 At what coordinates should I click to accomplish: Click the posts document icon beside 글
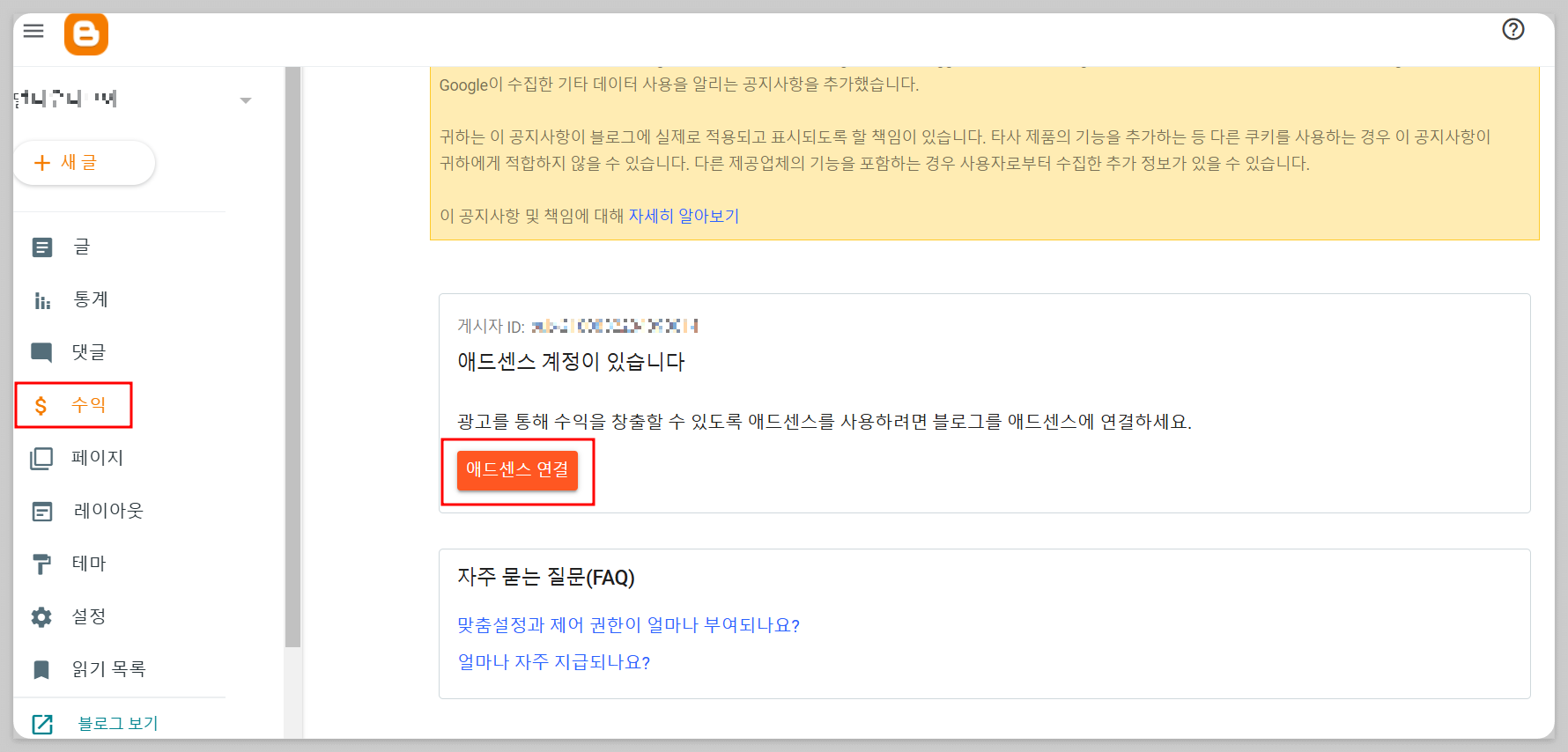point(42,247)
